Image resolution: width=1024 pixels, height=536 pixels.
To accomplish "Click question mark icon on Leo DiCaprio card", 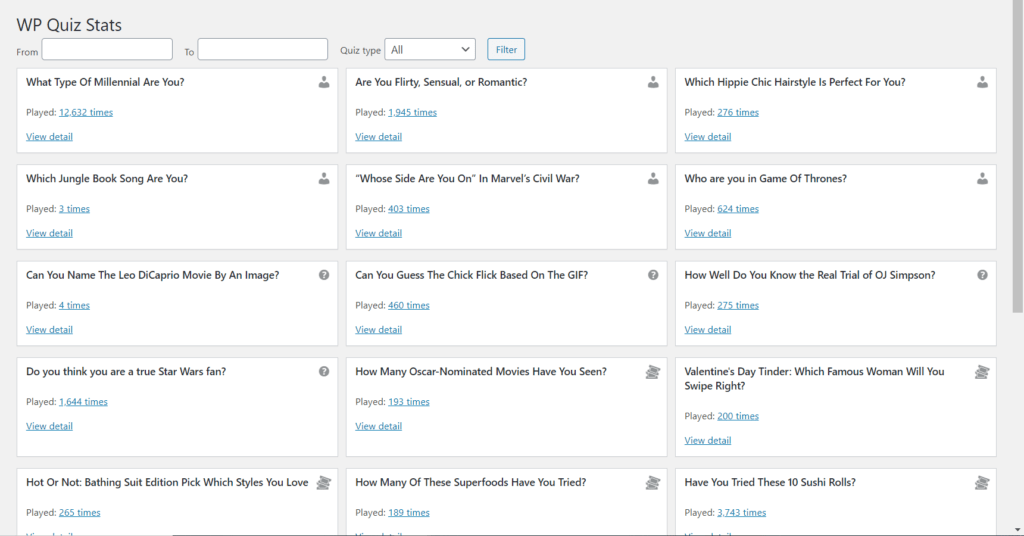I will 324,275.
